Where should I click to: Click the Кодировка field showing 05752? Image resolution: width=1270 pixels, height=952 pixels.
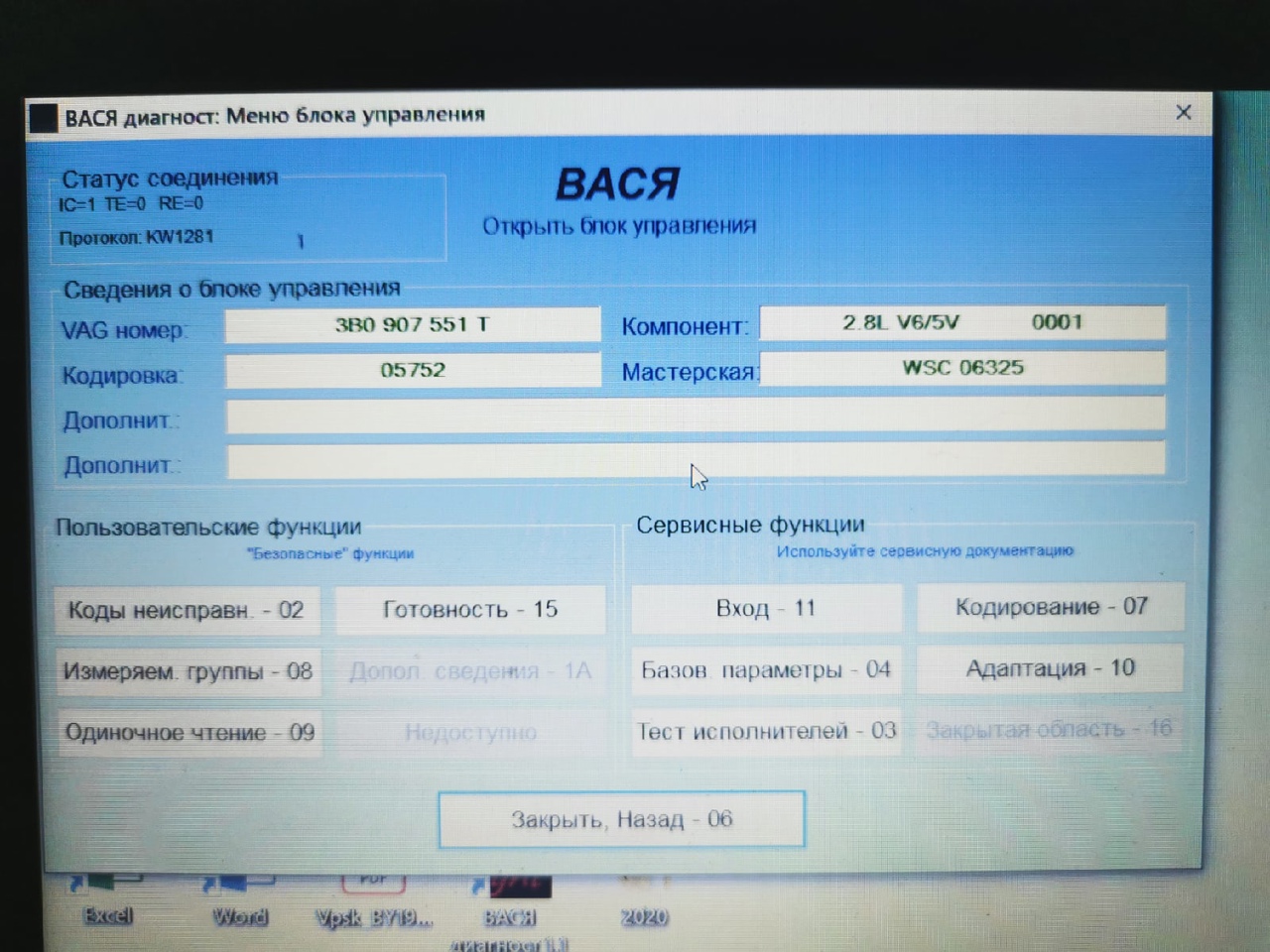coord(413,370)
